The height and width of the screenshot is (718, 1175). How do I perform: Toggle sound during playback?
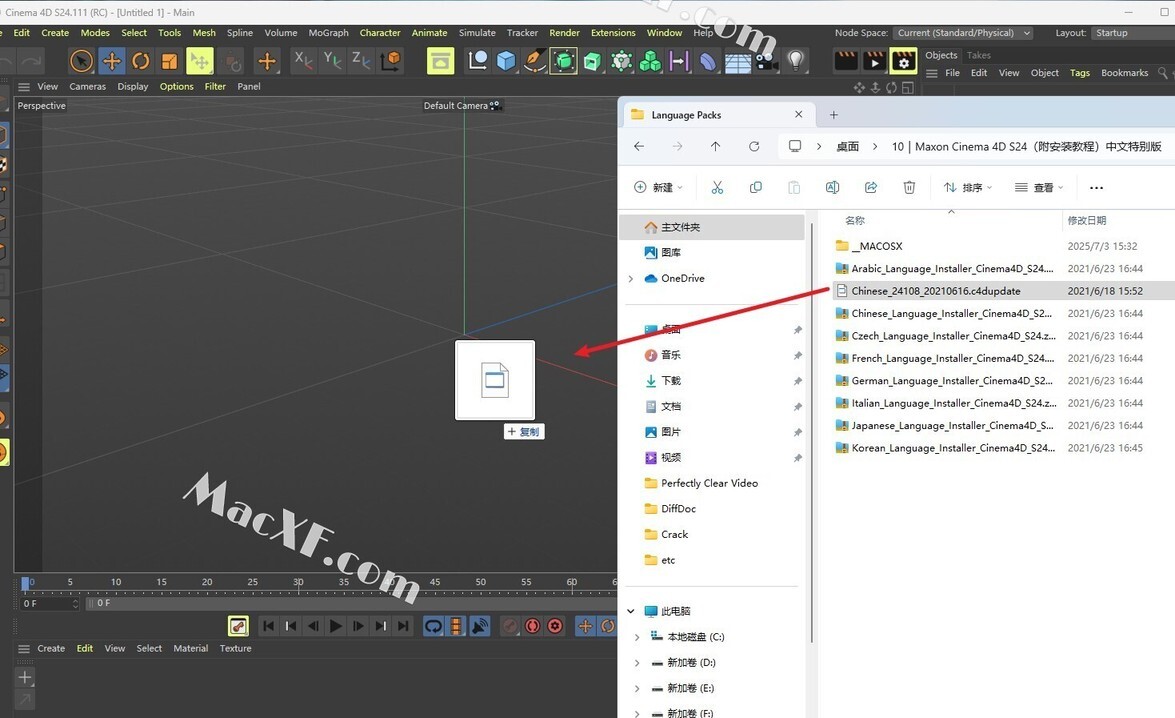[480, 626]
